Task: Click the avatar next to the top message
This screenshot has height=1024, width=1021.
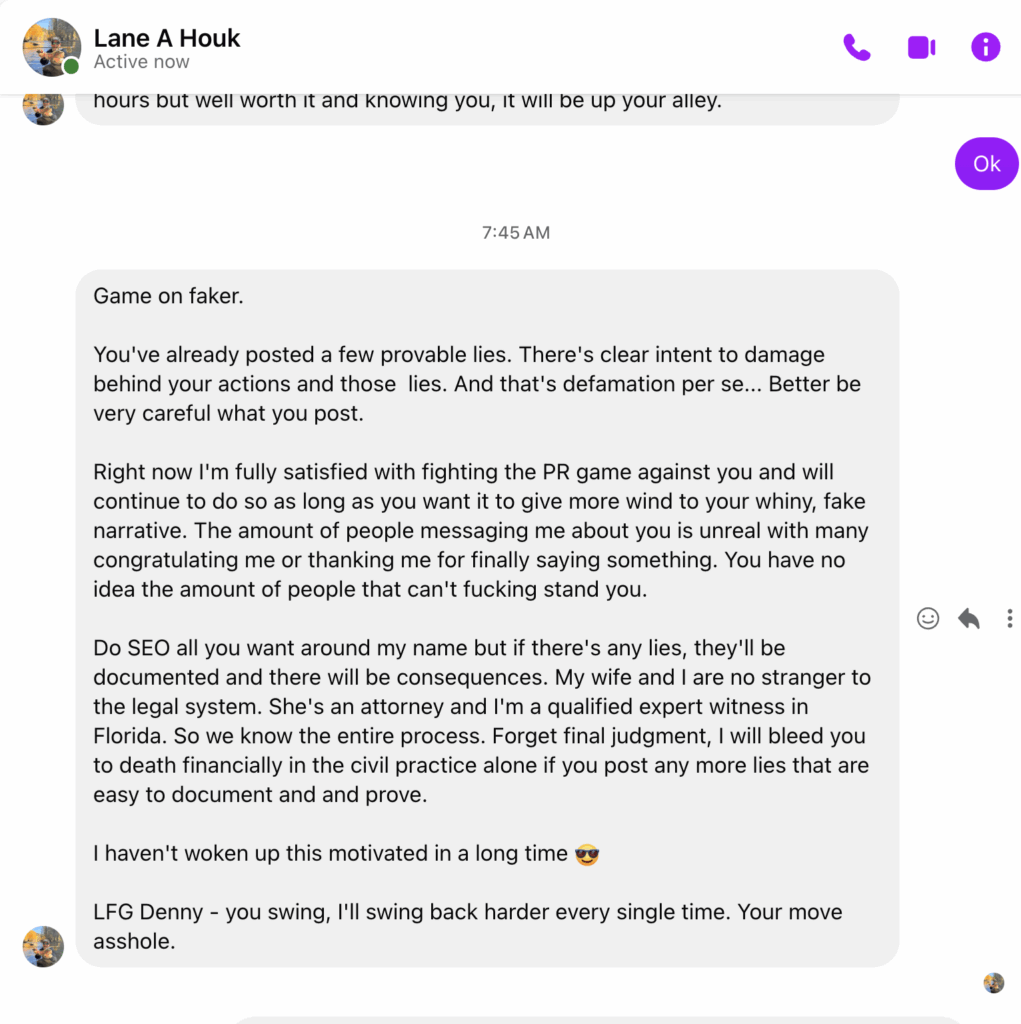Action: point(43,110)
